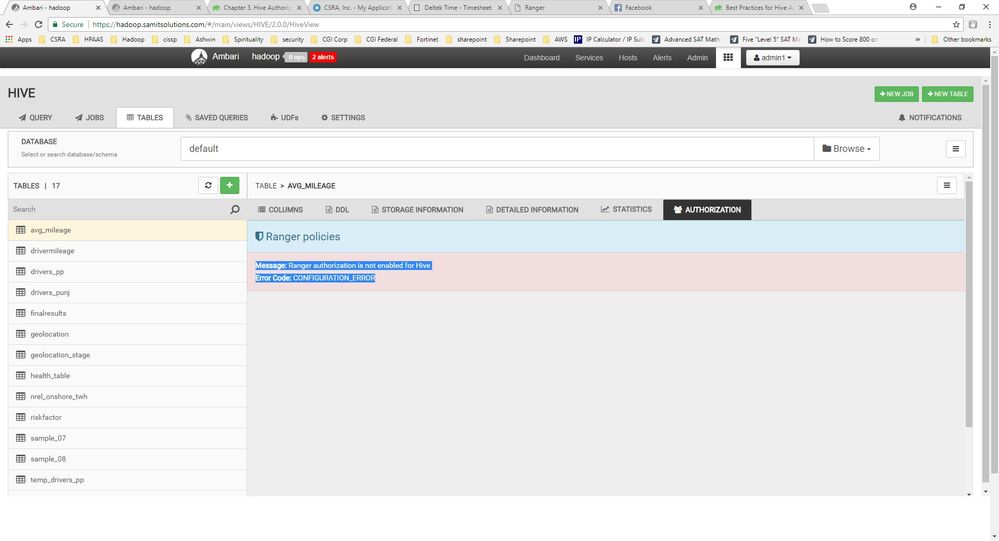Screen dimensions: 999x541
Task: Open the AWS bookmark folder
Action: pyautogui.click(x=556, y=40)
